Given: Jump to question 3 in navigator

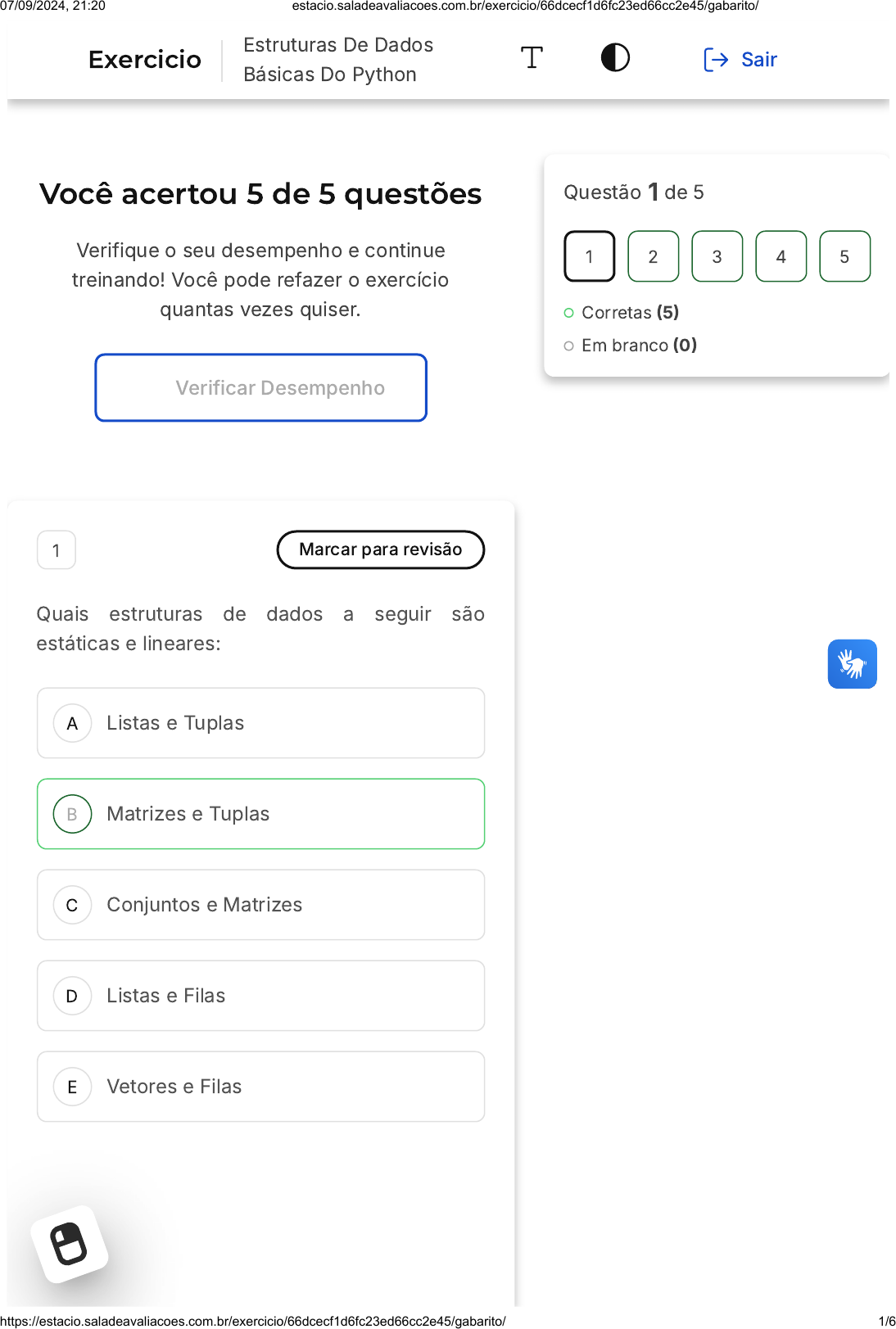Looking at the screenshot, I should point(717,257).
